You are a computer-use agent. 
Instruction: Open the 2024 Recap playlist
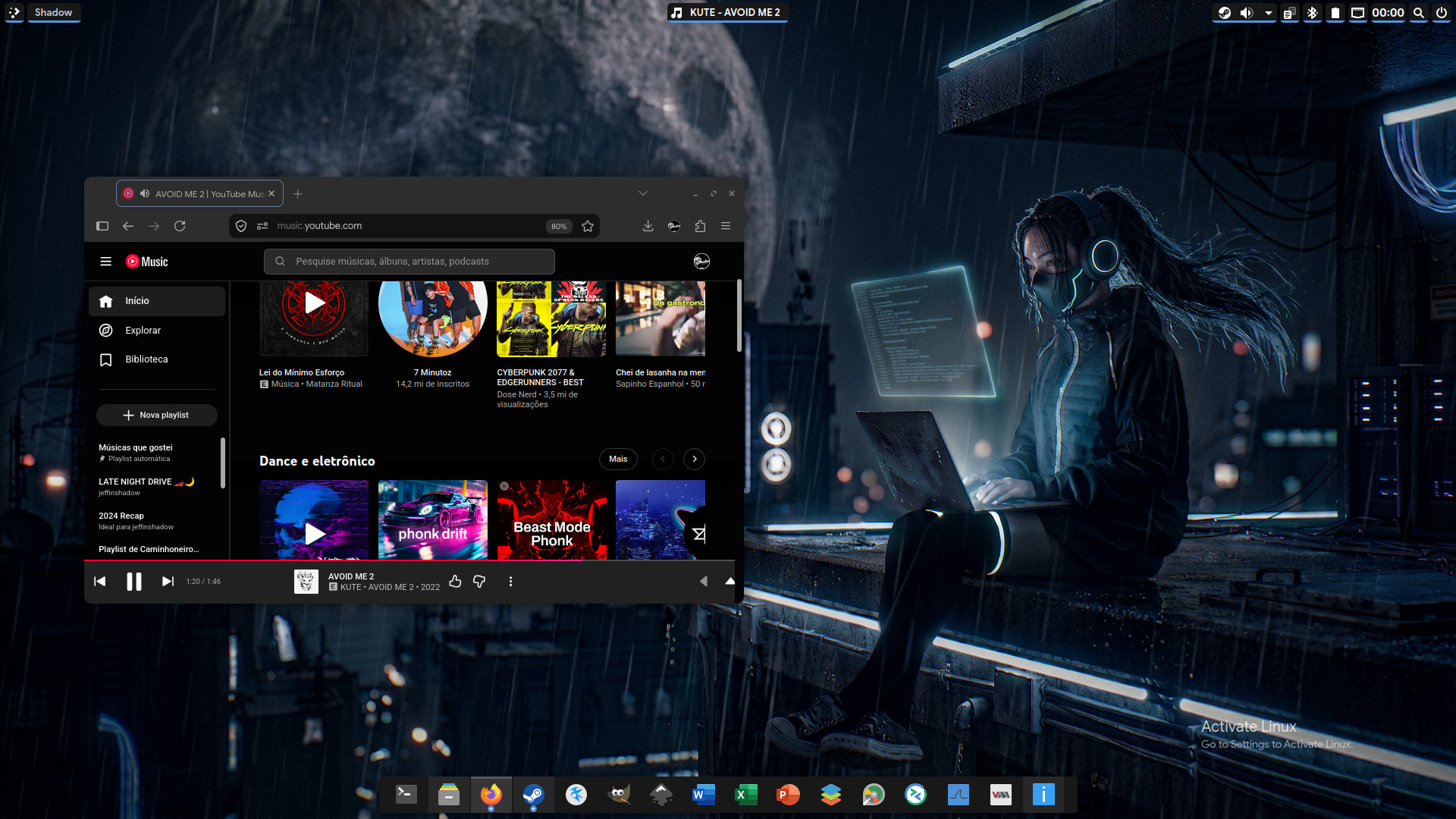[157, 521]
